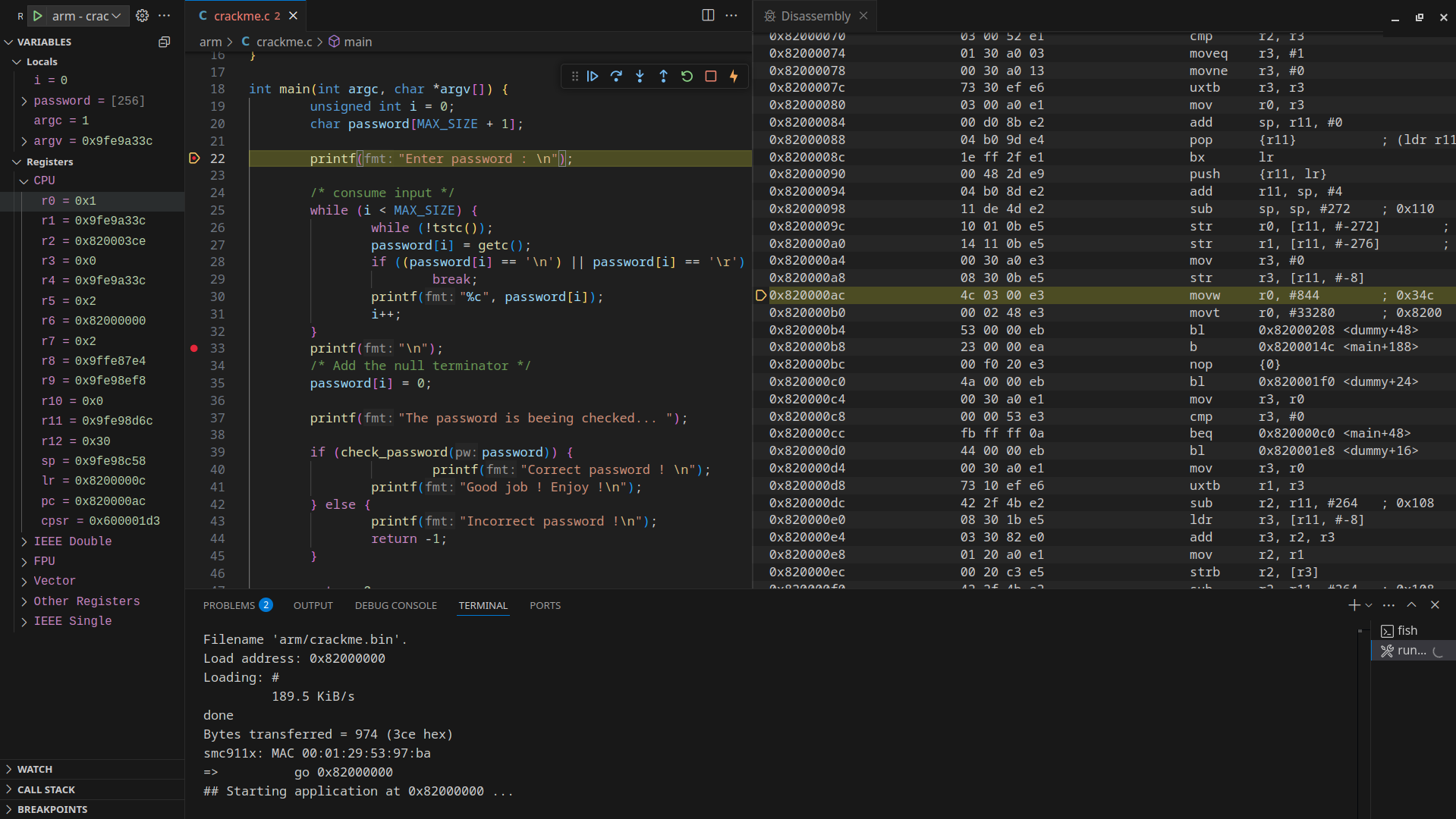Open launch configuration settings gear

(x=142, y=15)
